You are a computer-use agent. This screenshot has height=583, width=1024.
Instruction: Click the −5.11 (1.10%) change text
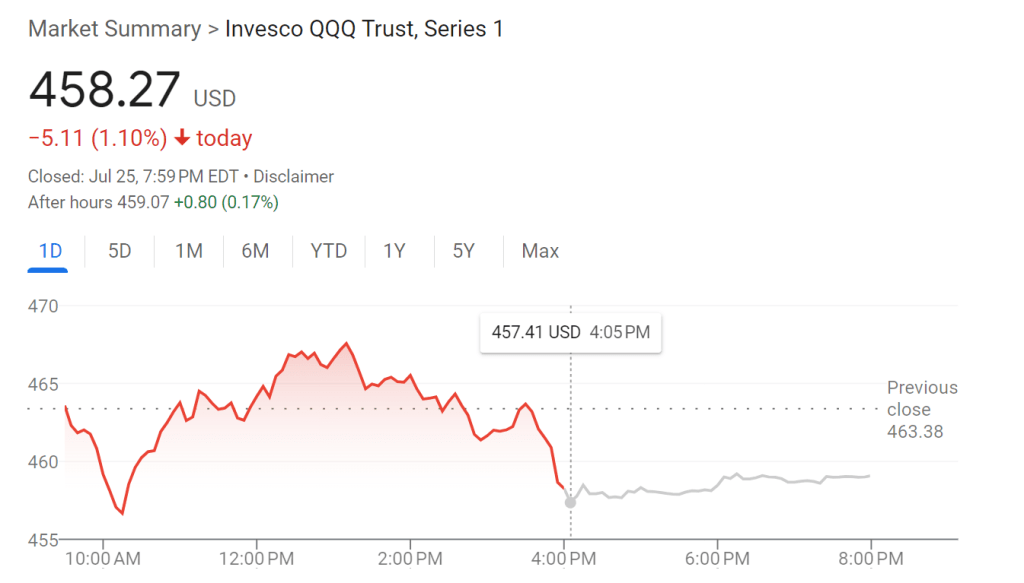pos(97,138)
